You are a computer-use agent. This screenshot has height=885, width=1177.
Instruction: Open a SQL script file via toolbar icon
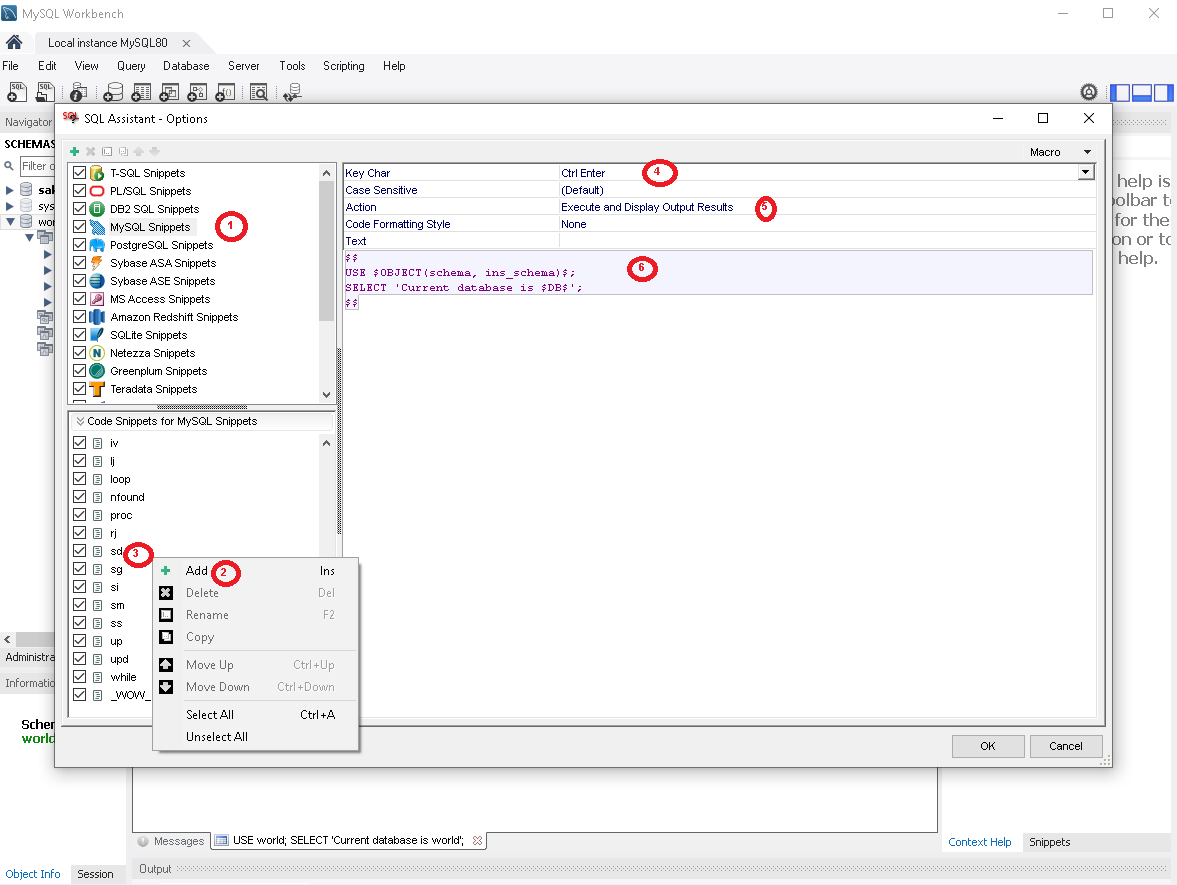click(46, 92)
